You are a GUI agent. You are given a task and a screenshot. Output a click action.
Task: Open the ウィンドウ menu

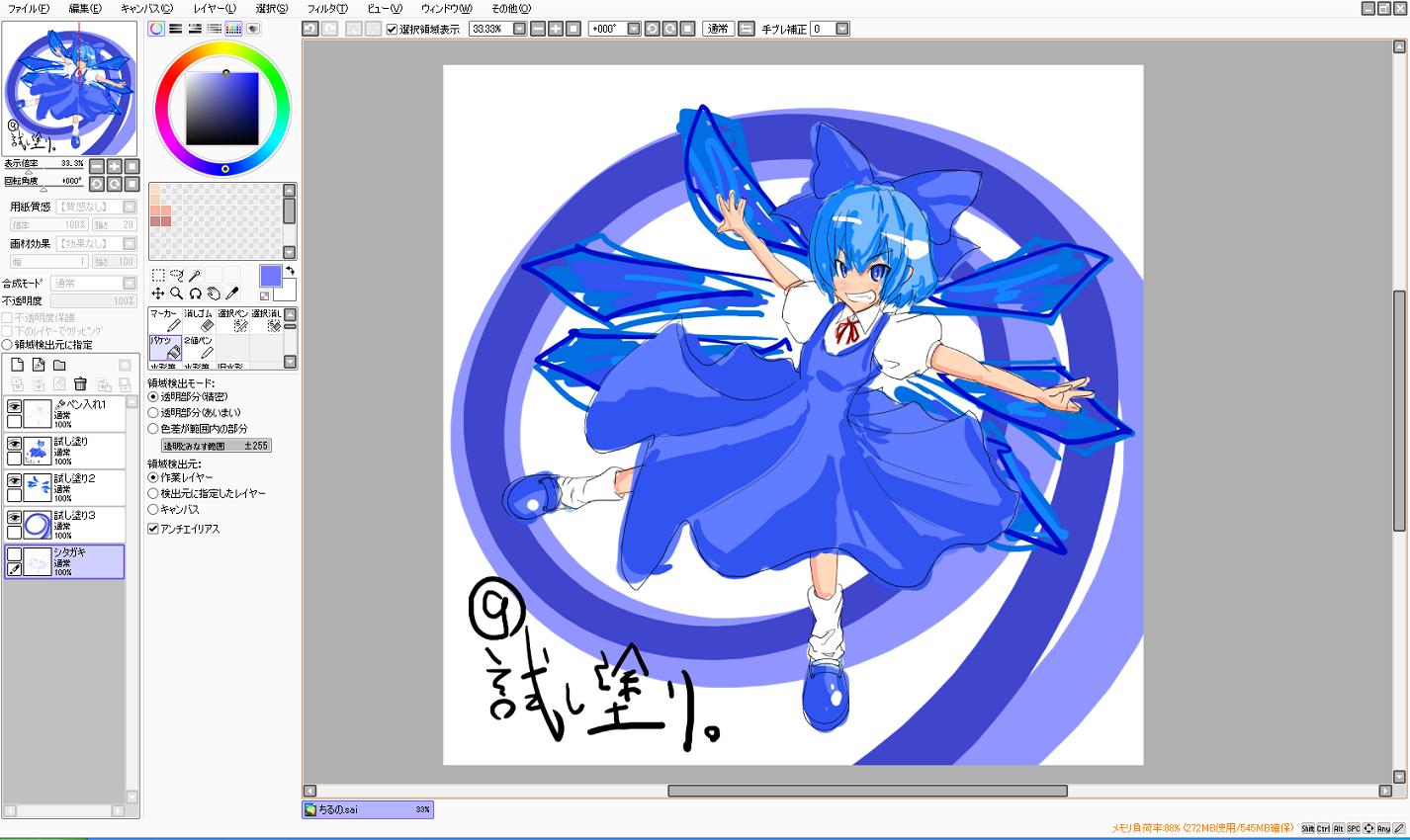pos(447,8)
